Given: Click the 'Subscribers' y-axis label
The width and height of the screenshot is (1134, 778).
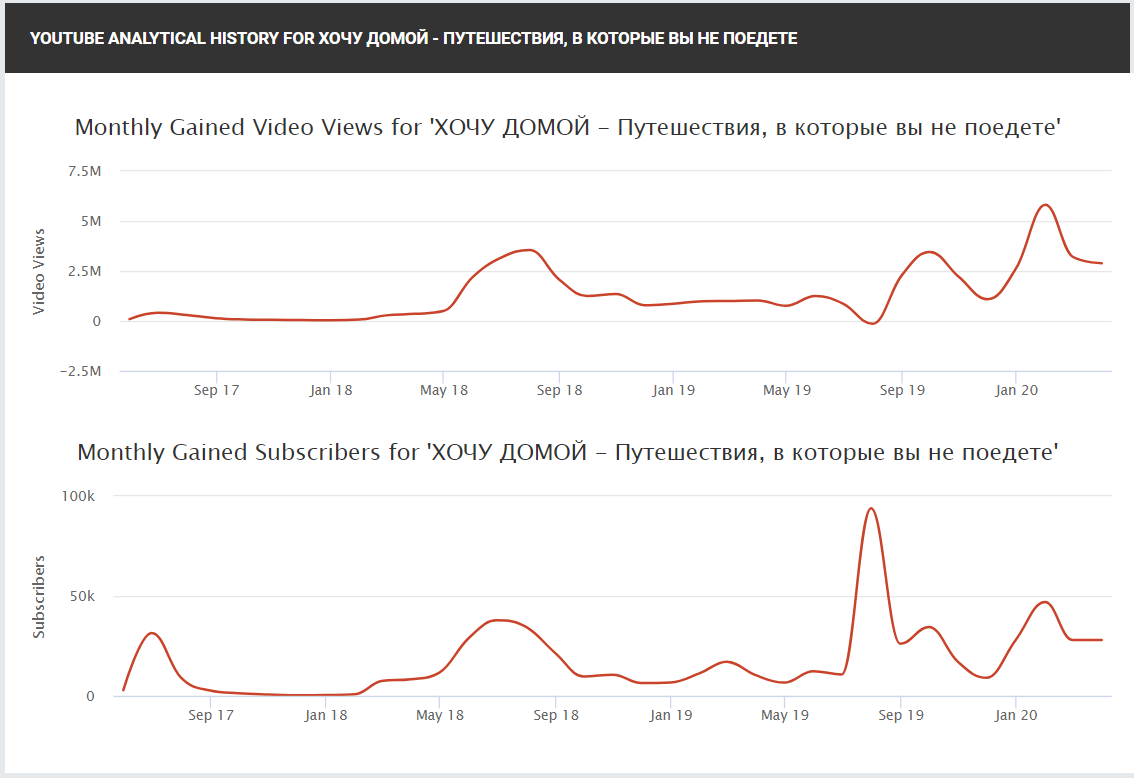Looking at the screenshot, I should (x=39, y=596).
